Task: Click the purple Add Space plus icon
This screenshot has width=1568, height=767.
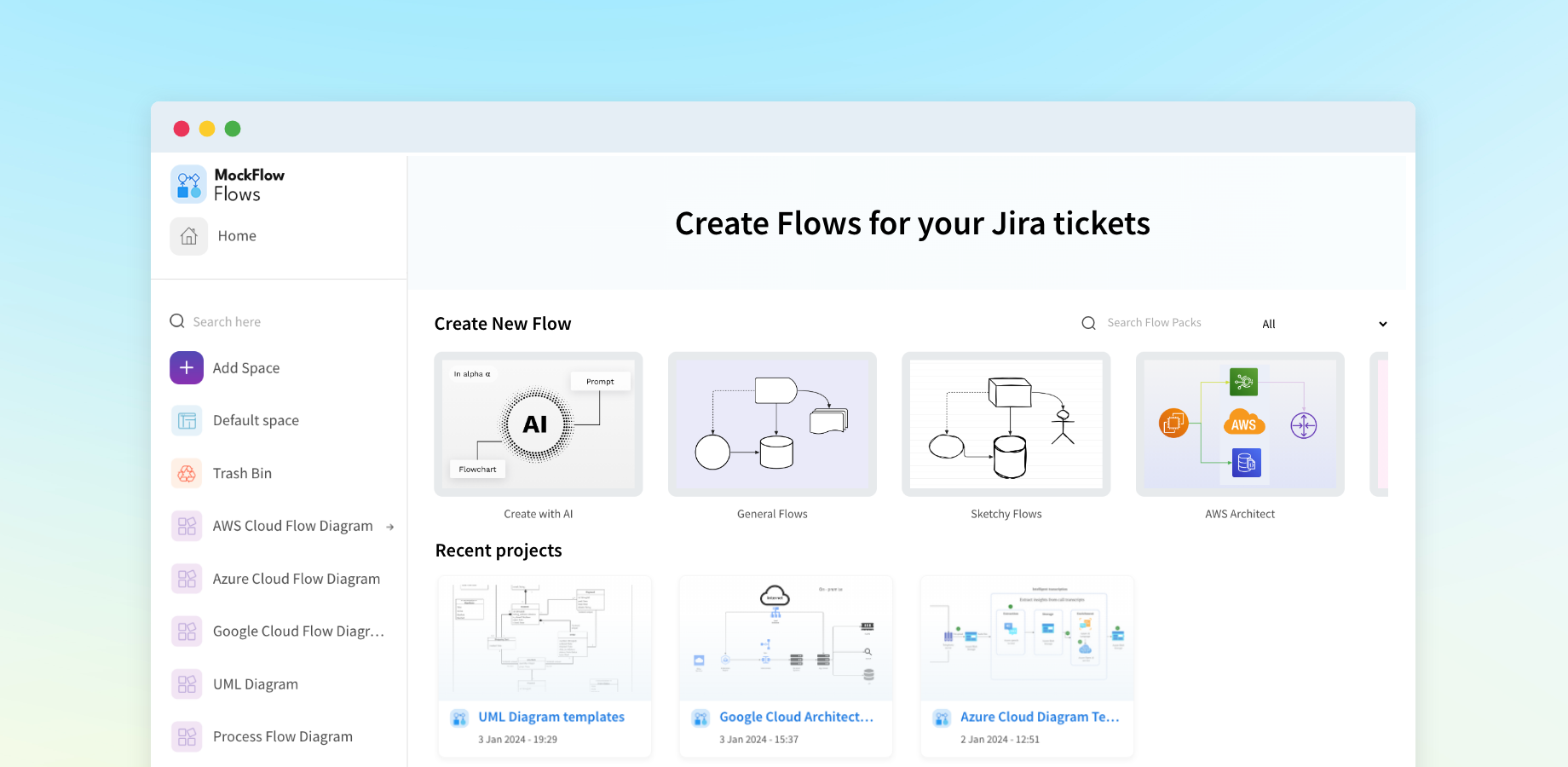Action: (187, 368)
